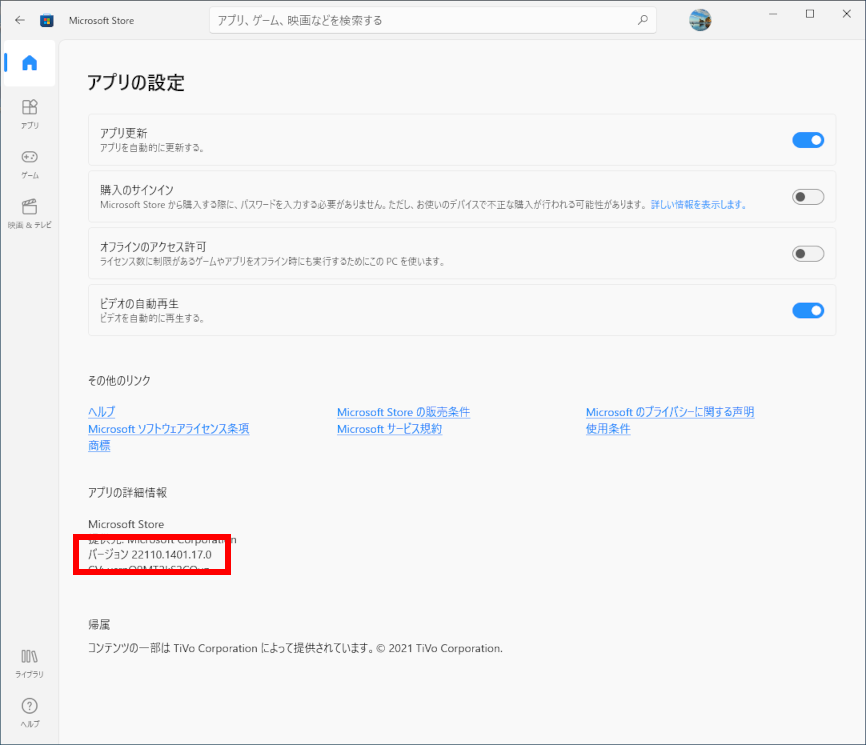Toggle the 購入のサインイン switch

[808, 197]
